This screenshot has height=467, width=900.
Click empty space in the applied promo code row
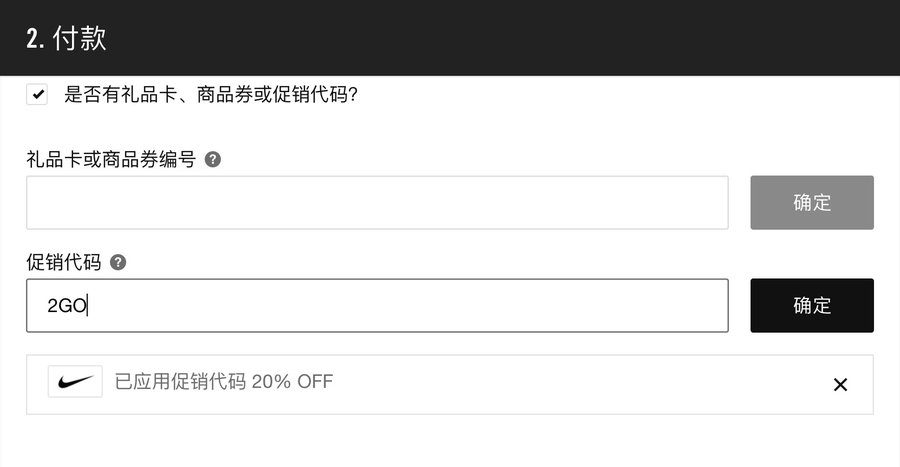click(580, 385)
